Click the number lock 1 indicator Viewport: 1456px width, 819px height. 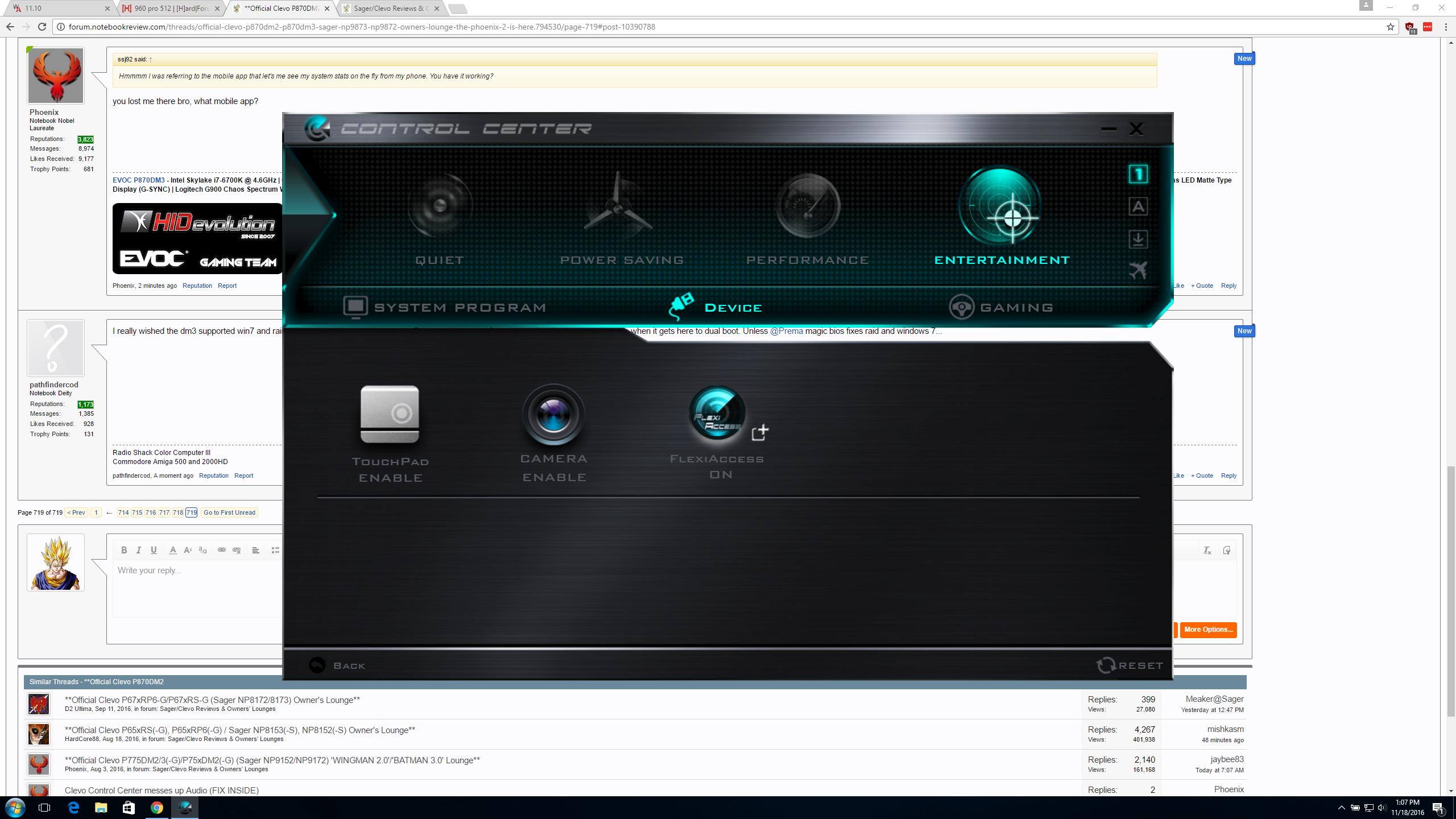1137,174
